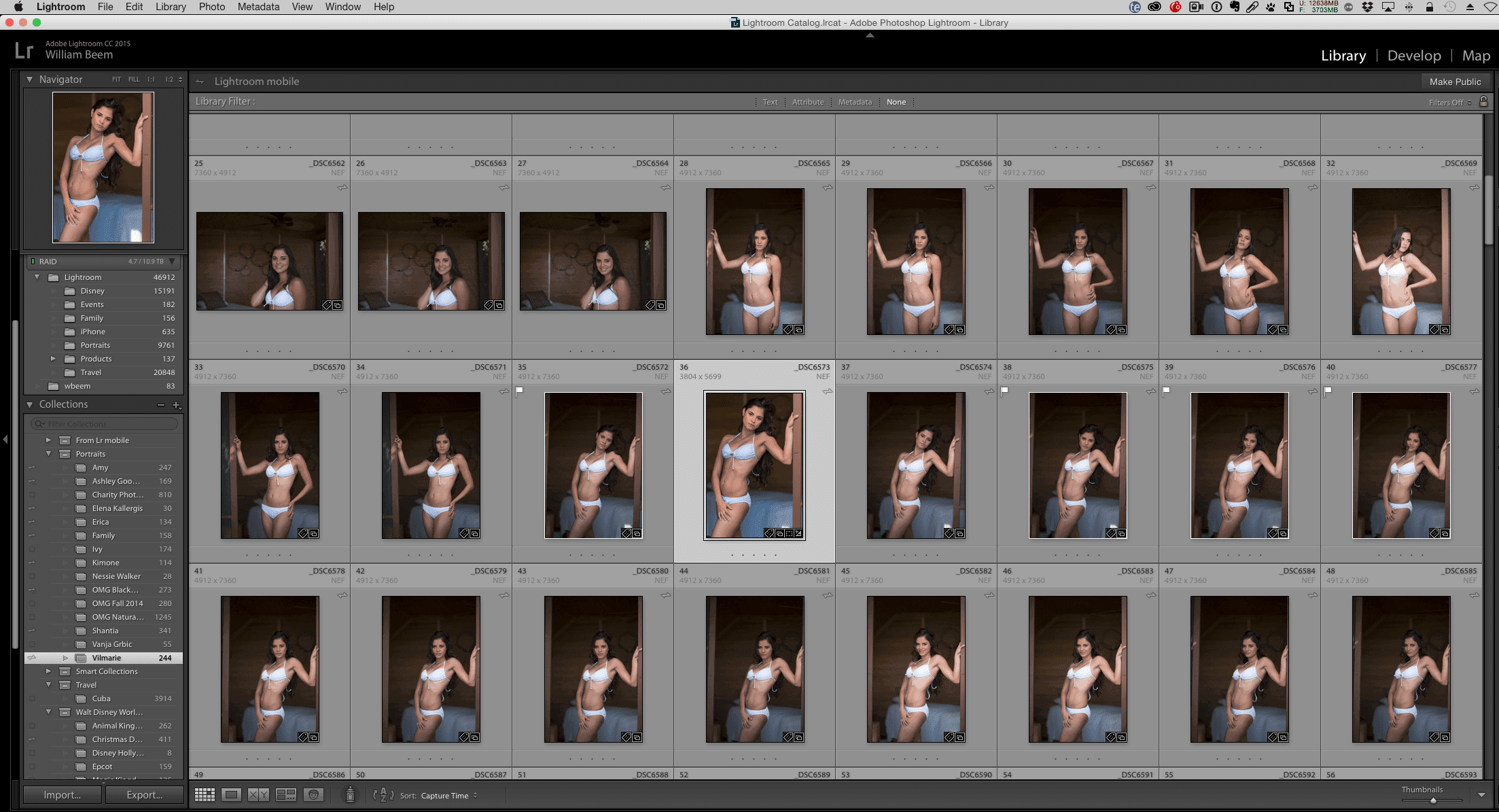This screenshot has width=1499, height=812.
Task: Click the Filter Collections search field
Action: tap(105, 423)
